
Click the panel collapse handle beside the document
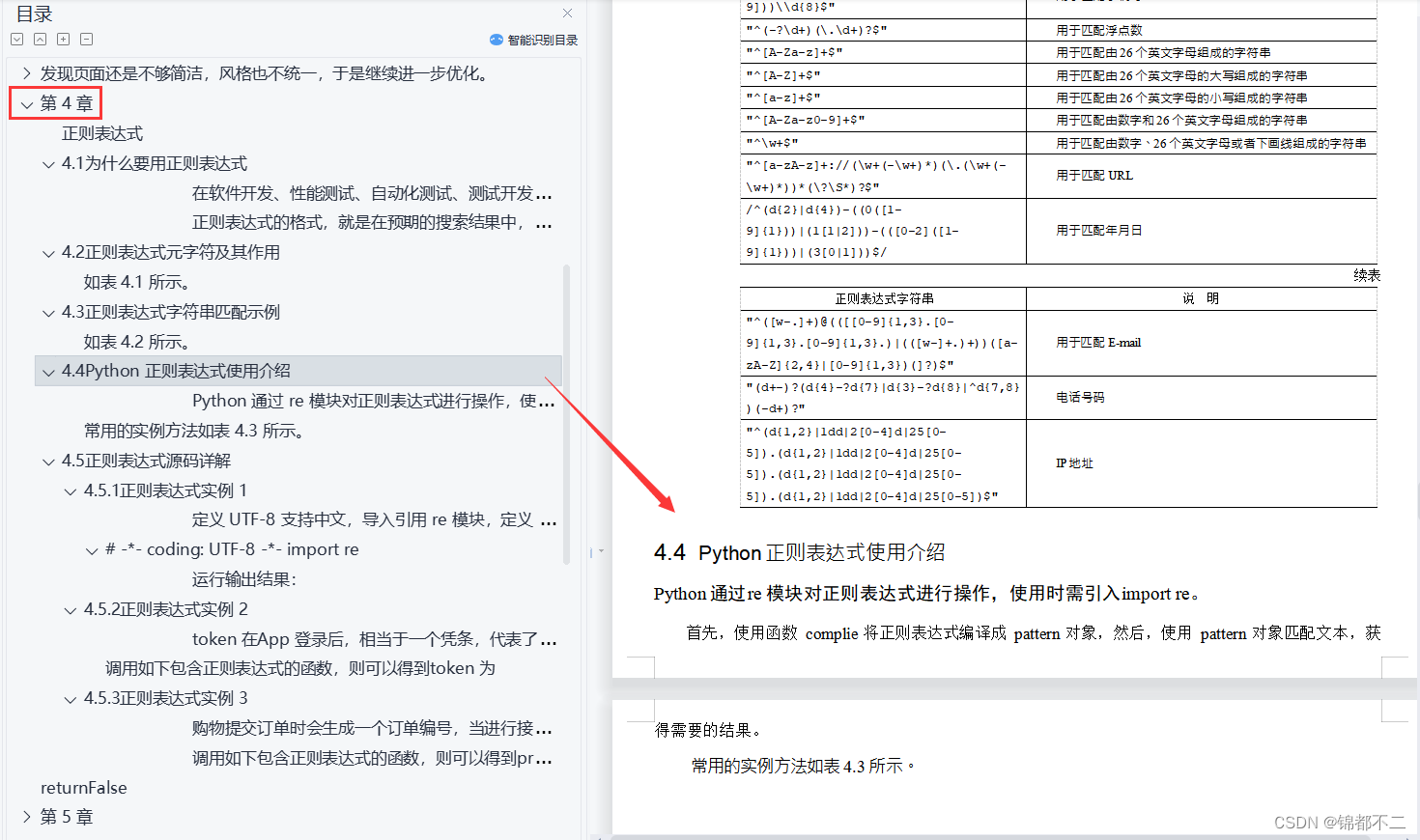[590, 550]
